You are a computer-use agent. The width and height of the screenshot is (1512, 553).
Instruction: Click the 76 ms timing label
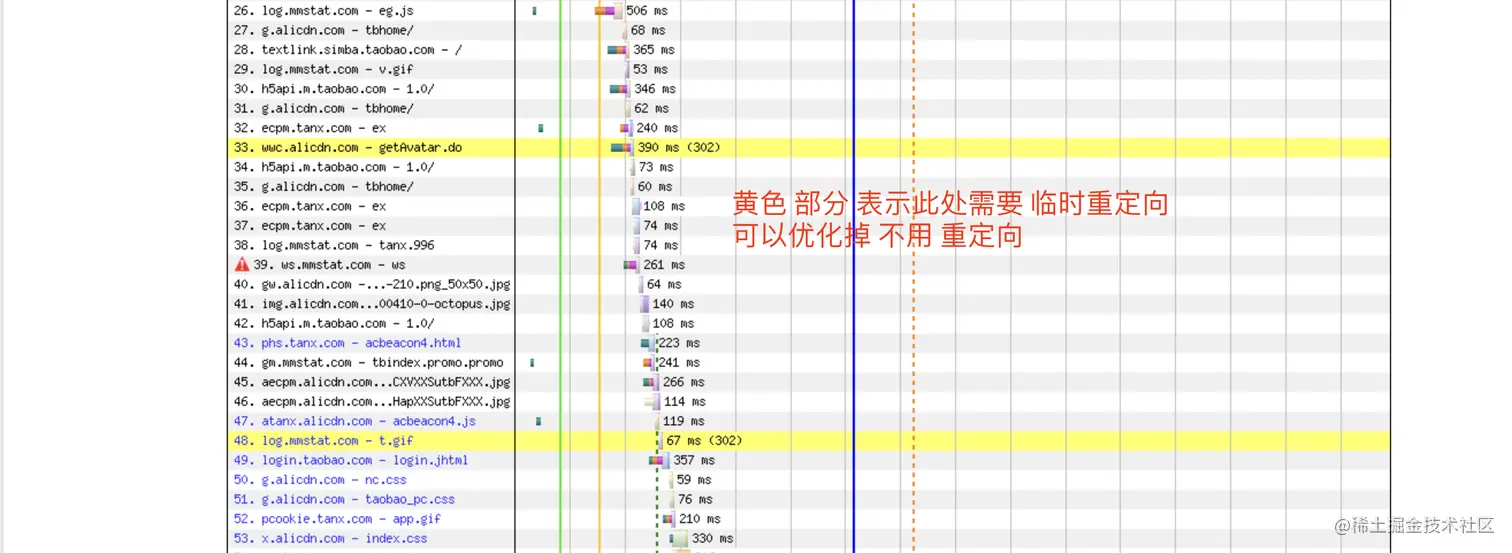tap(695, 499)
